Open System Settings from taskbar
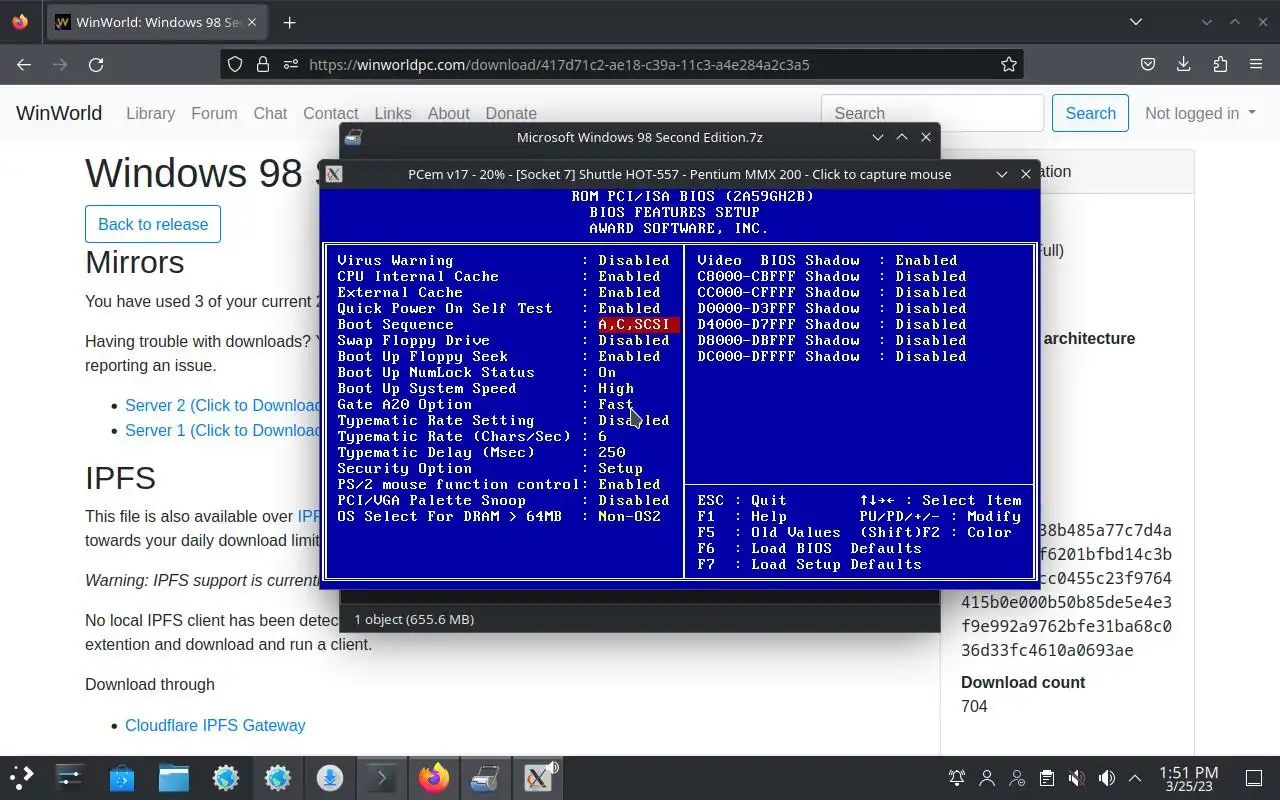Image resolution: width=1280 pixels, height=800 pixels. (x=70, y=777)
